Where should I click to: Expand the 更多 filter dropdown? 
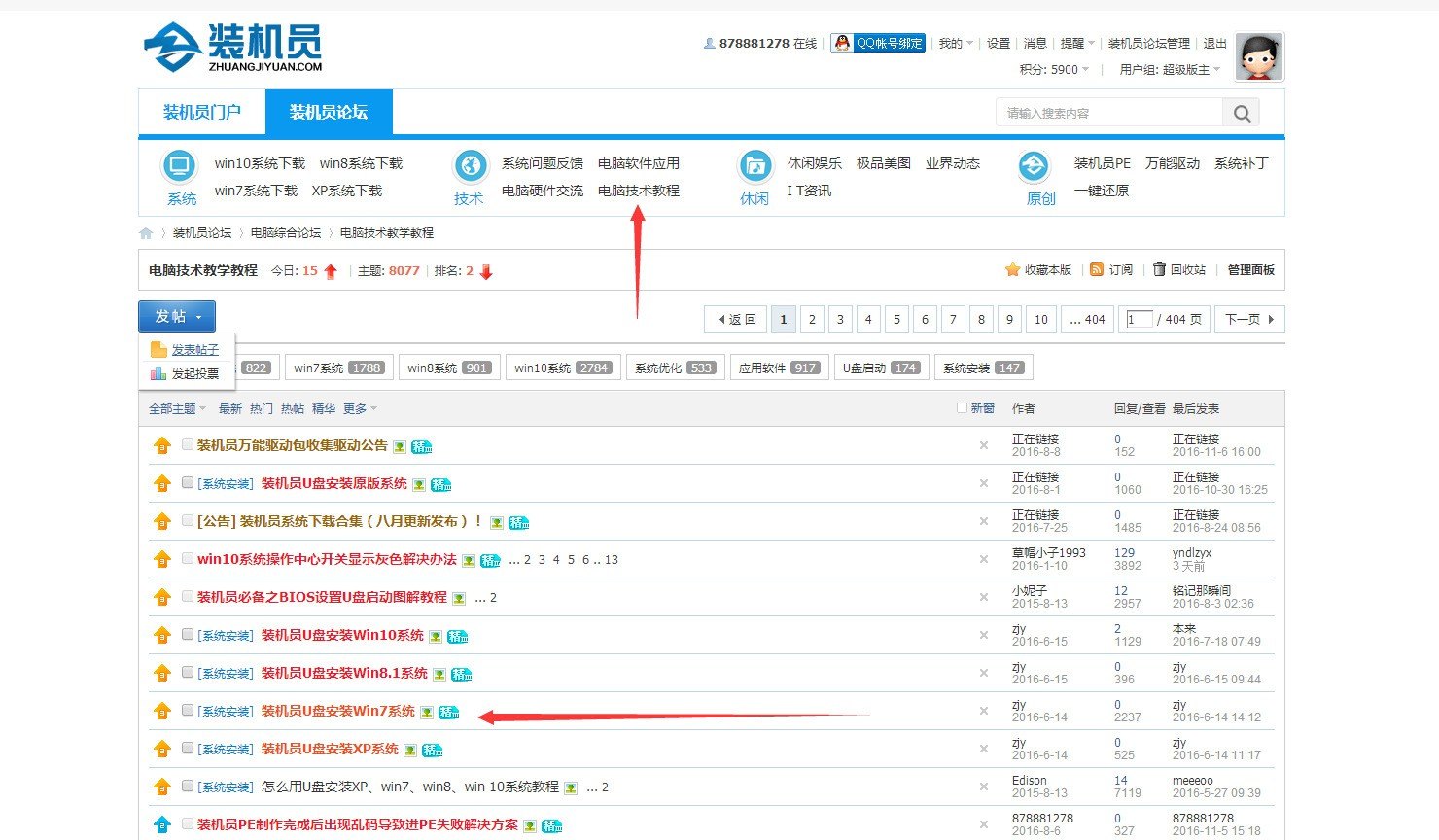(360, 409)
